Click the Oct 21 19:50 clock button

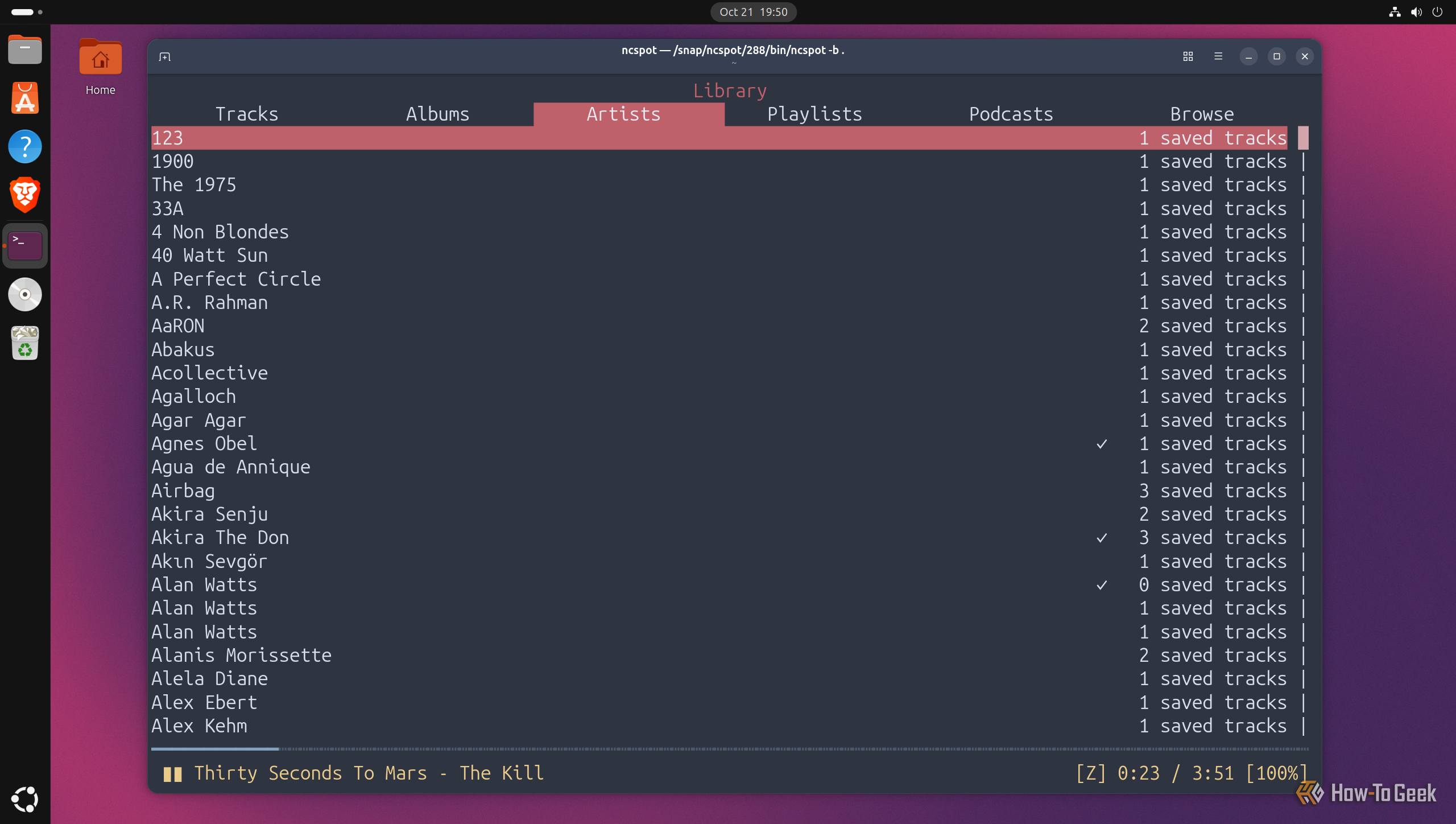point(753,12)
